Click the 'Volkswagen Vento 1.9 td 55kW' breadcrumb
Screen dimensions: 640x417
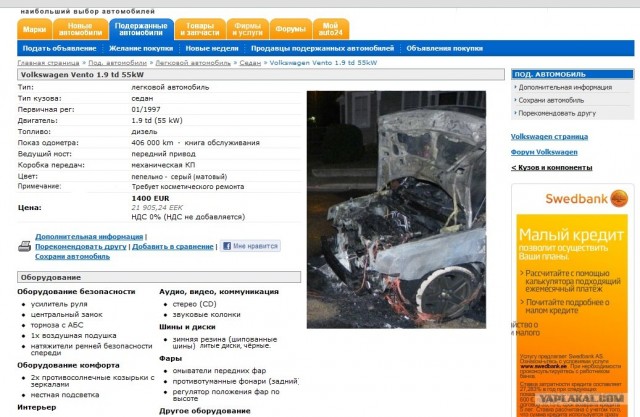[x=323, y=63]
